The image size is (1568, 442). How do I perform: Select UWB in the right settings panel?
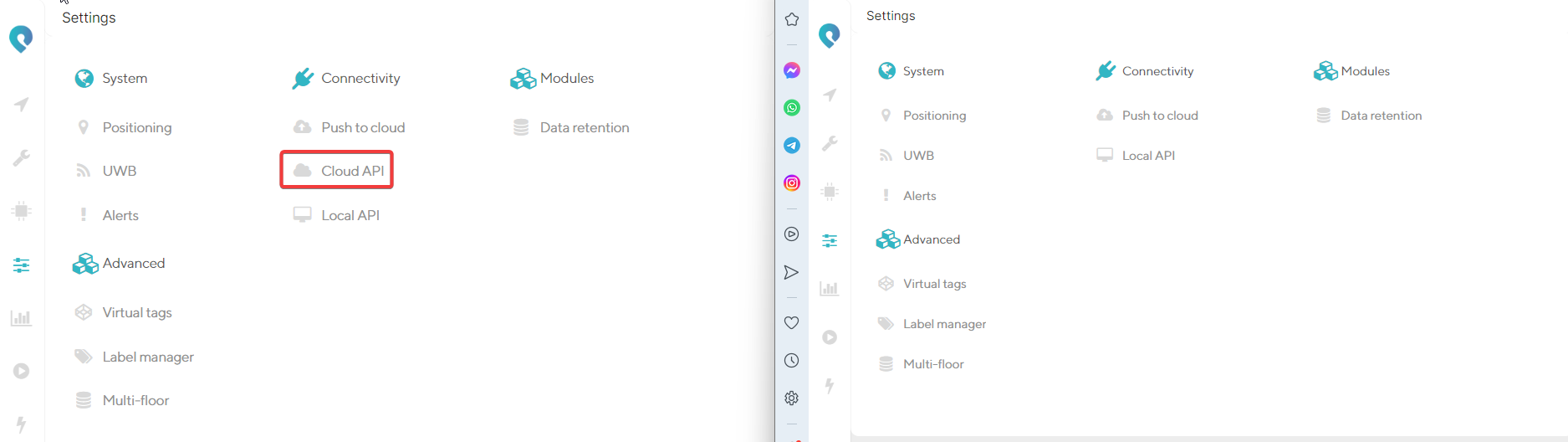click(x=918, y=156)
